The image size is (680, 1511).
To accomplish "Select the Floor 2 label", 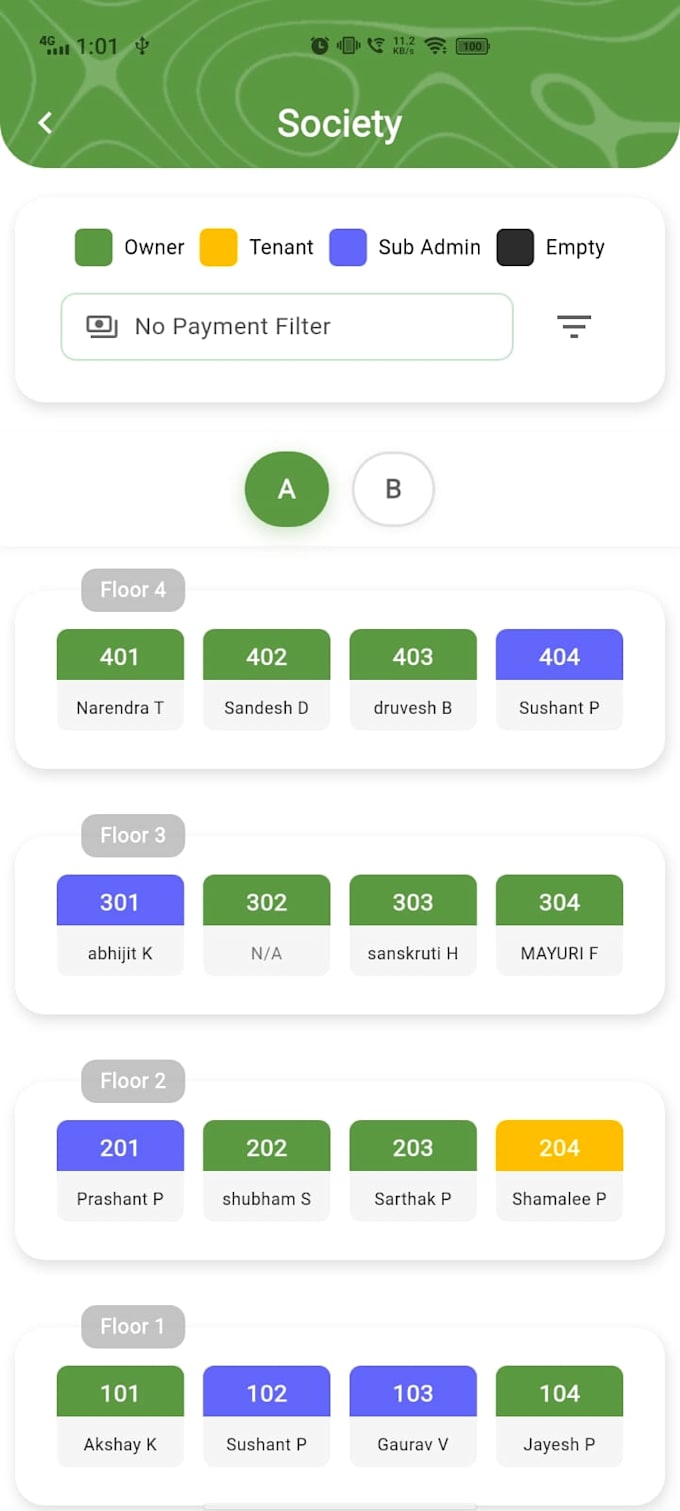I will (133, 1081).
